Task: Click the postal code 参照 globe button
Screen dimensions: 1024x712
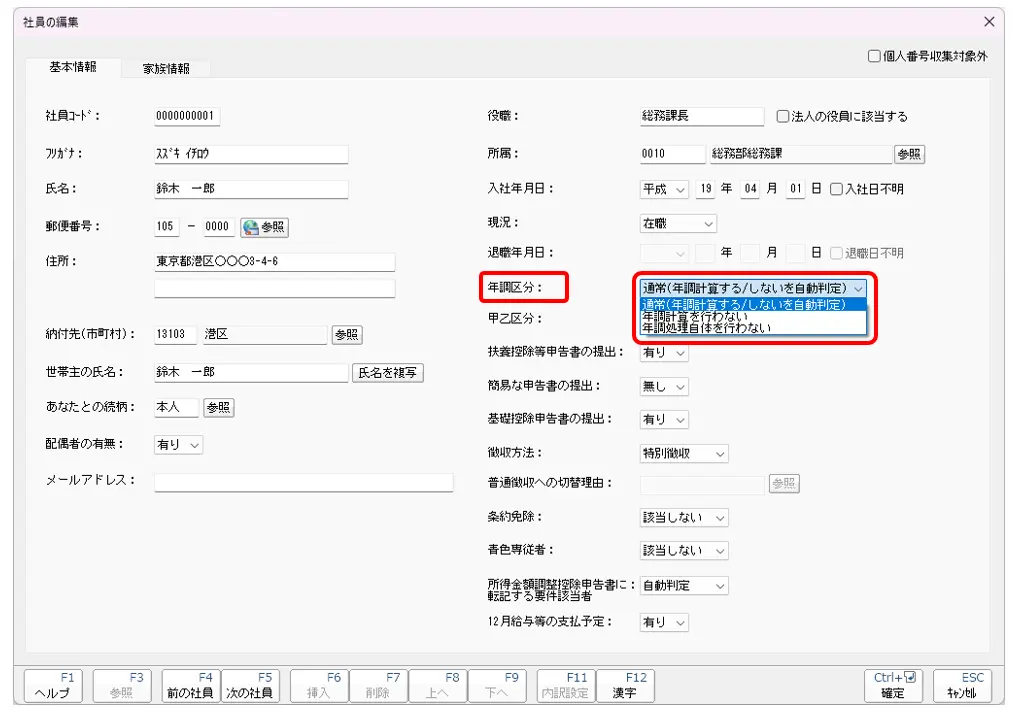Action: coord(264,227)
